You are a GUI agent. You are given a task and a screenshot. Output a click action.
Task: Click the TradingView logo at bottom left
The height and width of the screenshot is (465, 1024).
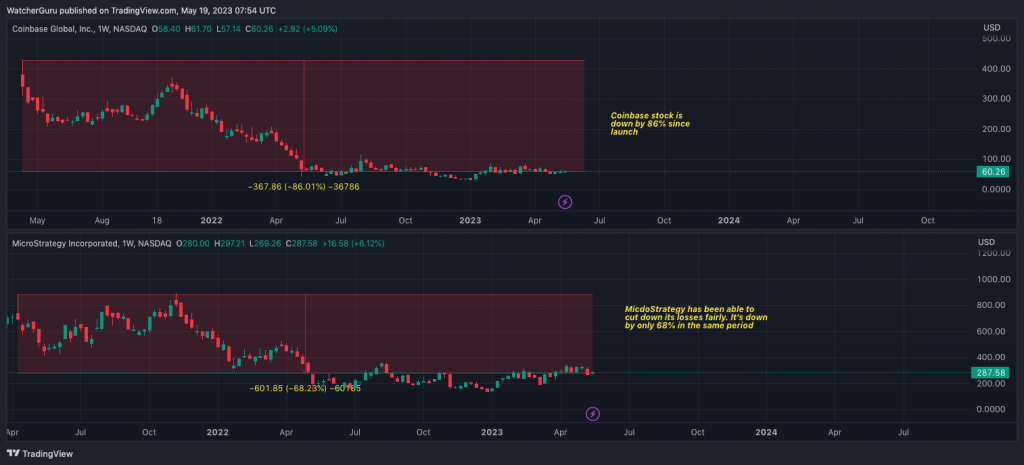(40, 453)
